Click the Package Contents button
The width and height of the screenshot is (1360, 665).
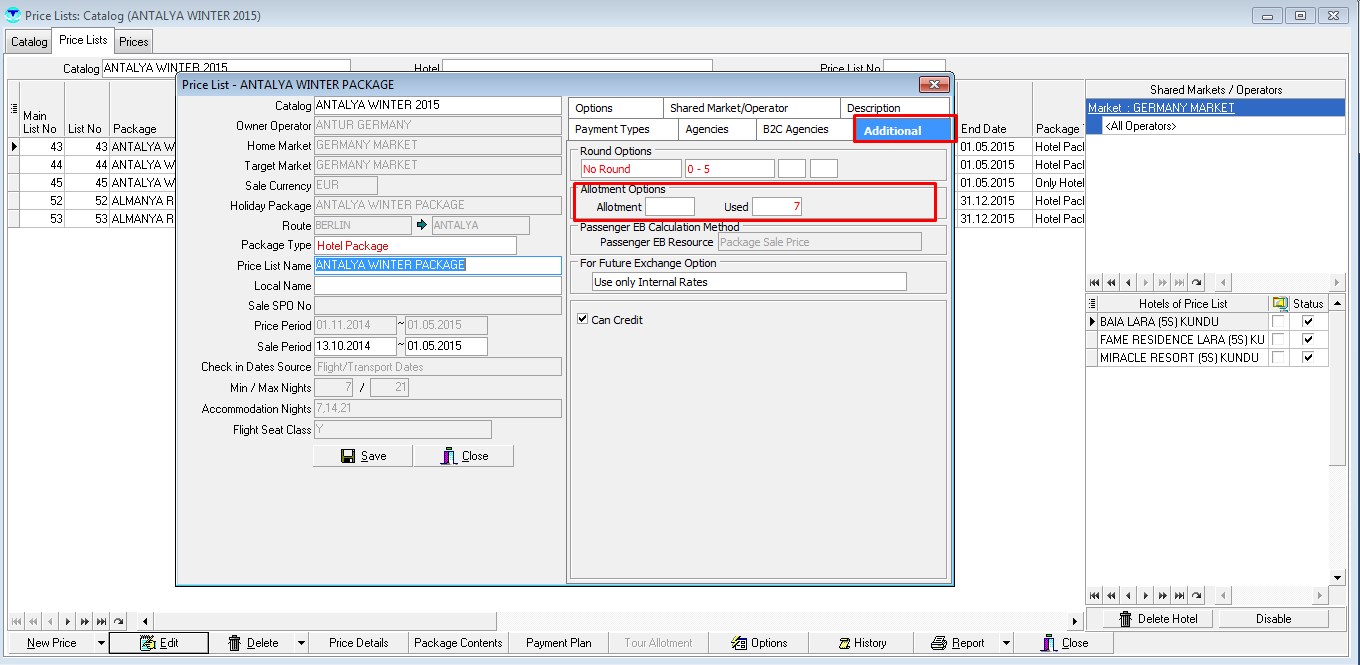[x=458, y=643]
